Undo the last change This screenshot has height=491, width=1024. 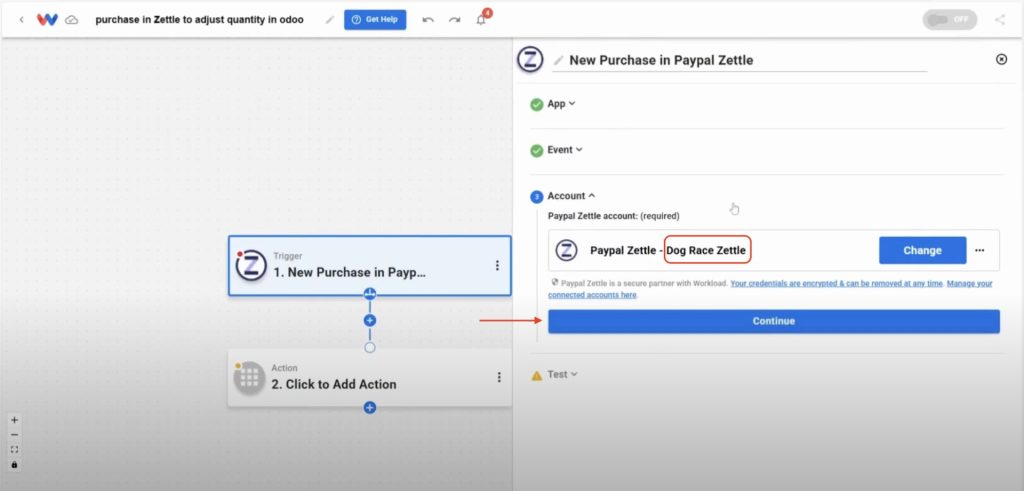click(x=428, y=20)
